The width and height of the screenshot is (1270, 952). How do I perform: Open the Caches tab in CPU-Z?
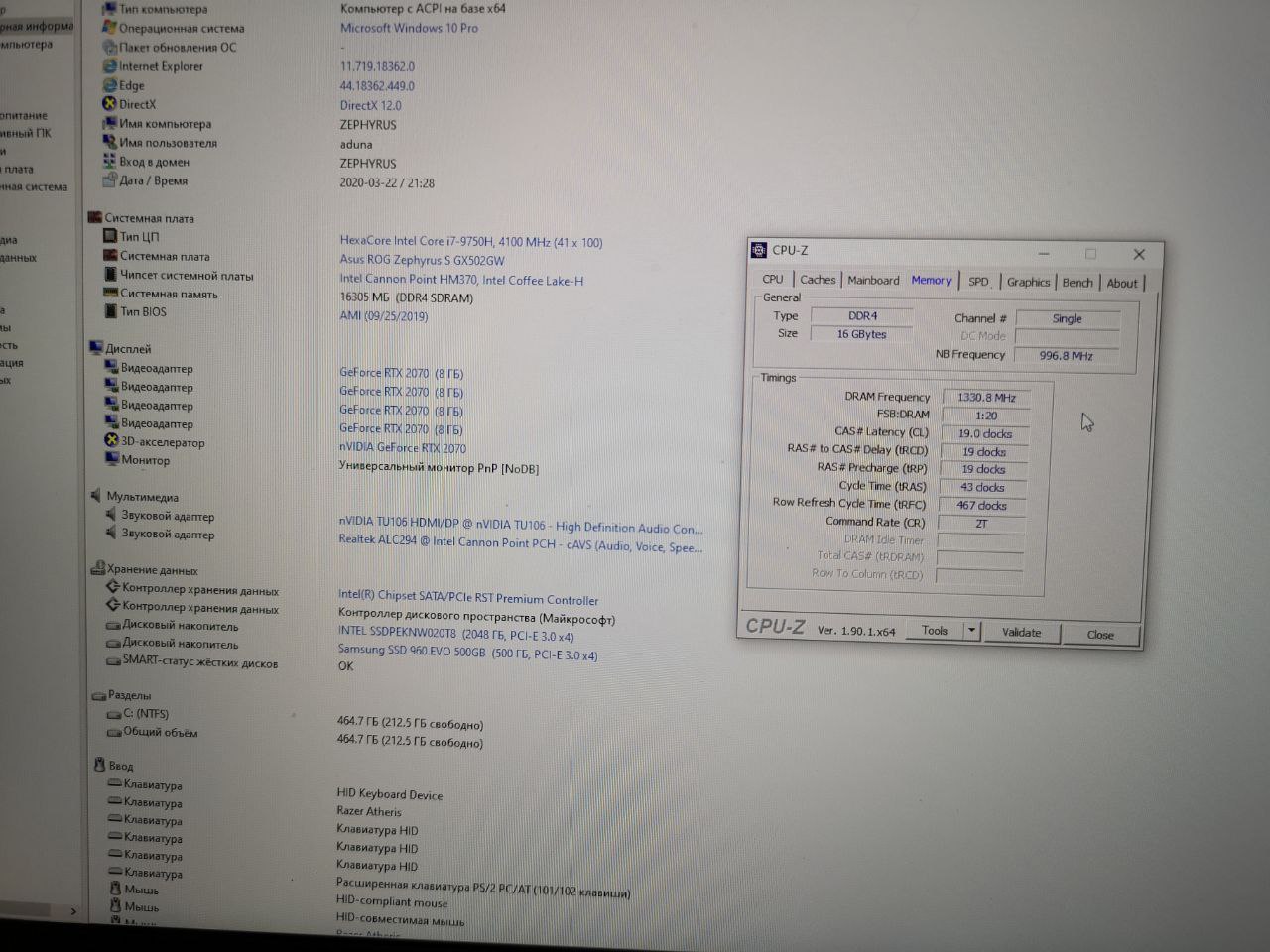pyautogui.click(x=818, y=280)
